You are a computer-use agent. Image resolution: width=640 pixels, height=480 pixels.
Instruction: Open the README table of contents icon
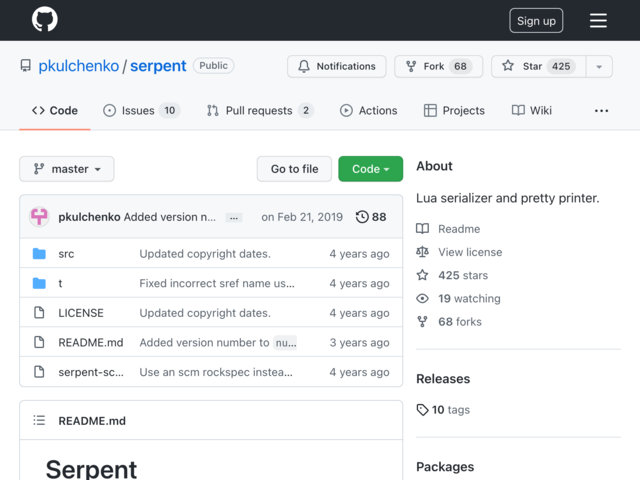39,420
